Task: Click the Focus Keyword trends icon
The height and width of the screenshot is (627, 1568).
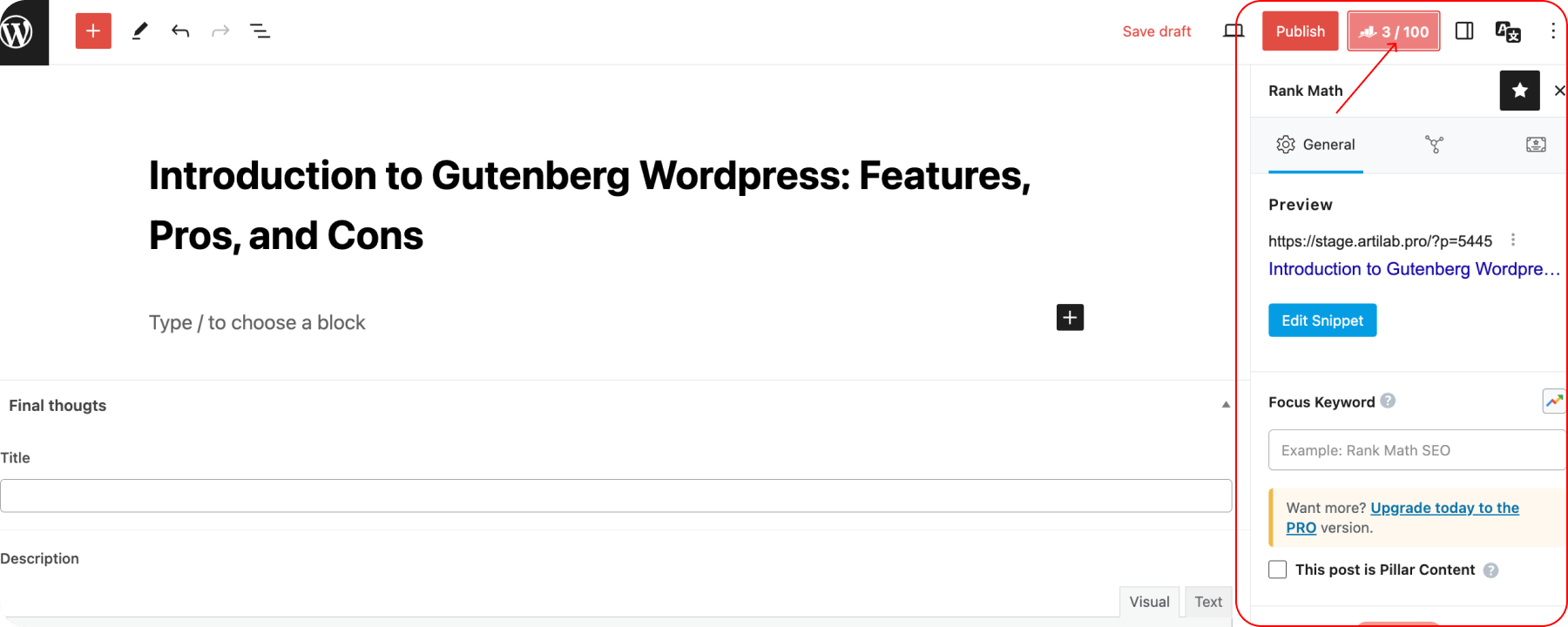Action: [1554, 401]
